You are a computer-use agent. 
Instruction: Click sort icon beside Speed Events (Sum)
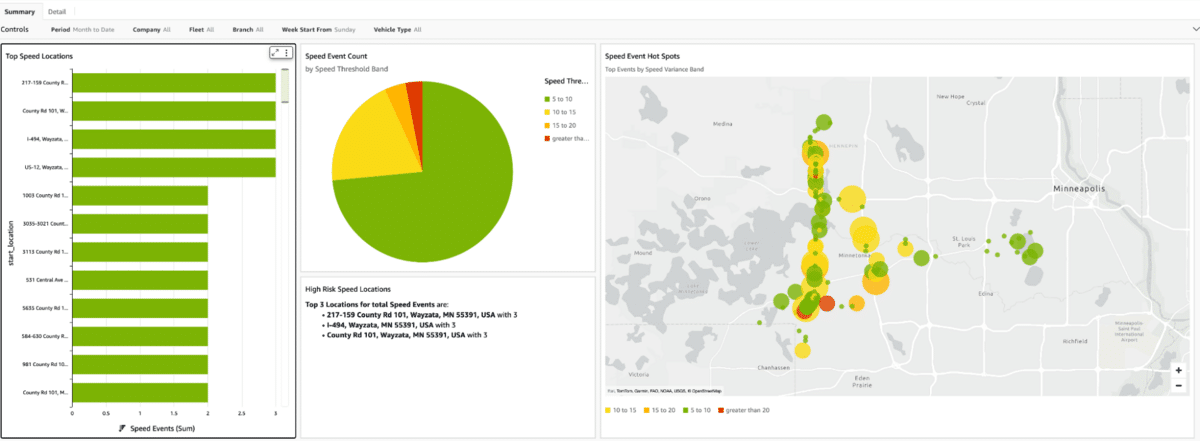(x=122, y=427)
